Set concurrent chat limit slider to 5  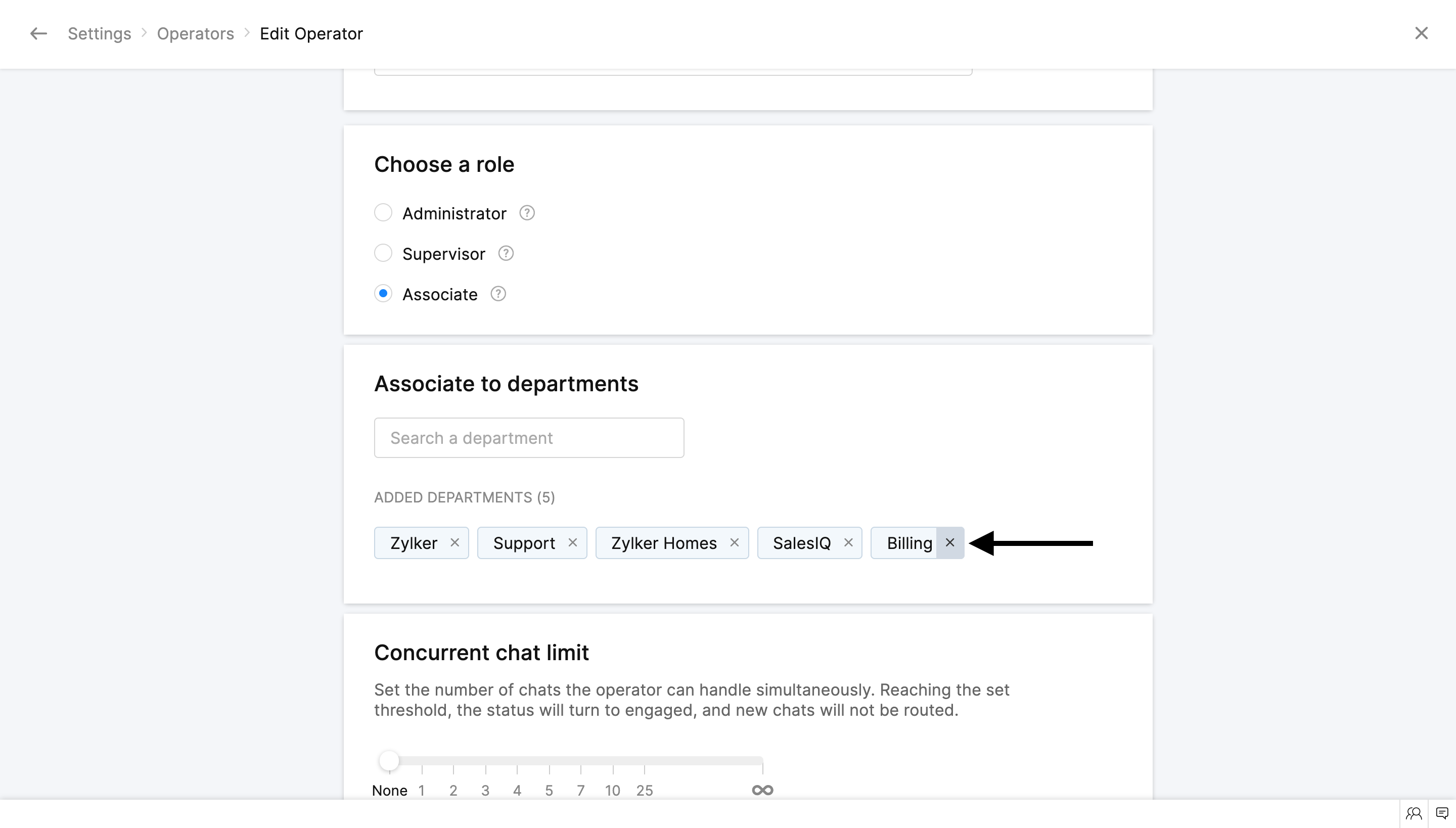549,761
